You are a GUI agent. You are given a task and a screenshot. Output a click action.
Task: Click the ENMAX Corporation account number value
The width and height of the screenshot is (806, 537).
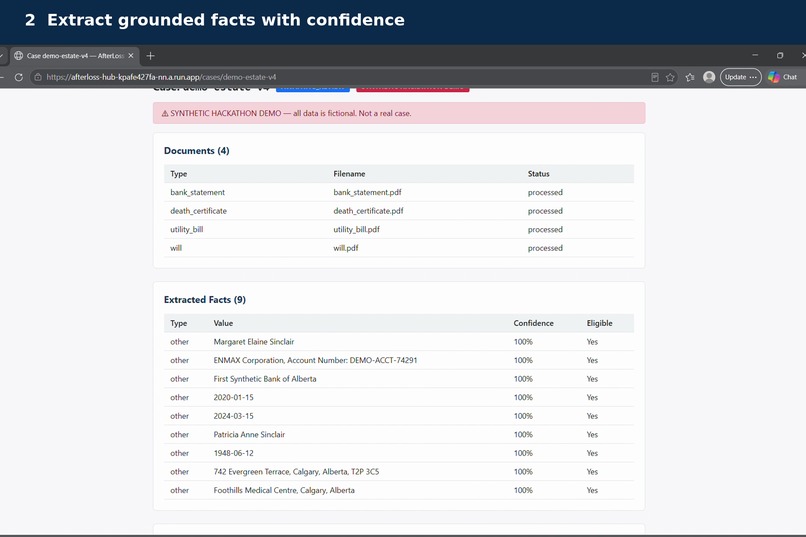(315, 360)
